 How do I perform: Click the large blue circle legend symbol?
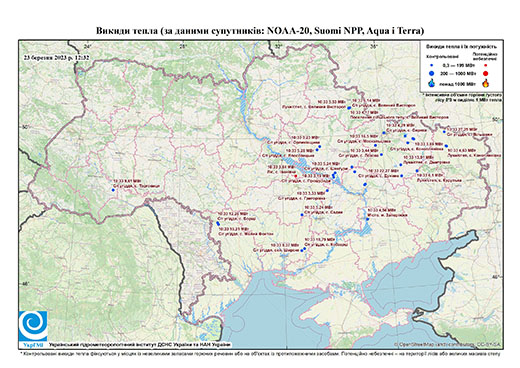[432, 73]
